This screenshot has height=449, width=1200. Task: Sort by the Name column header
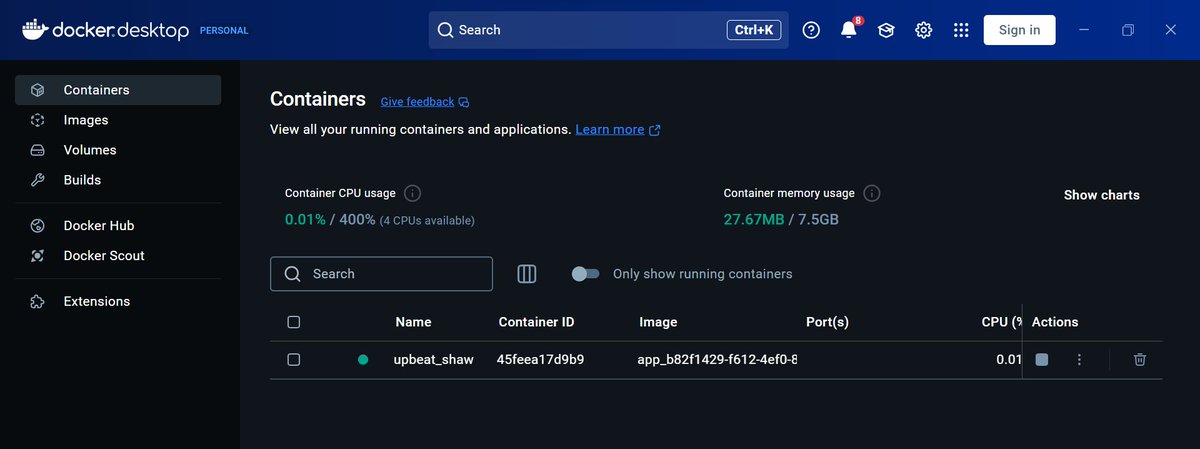click(x=413, y=322)
